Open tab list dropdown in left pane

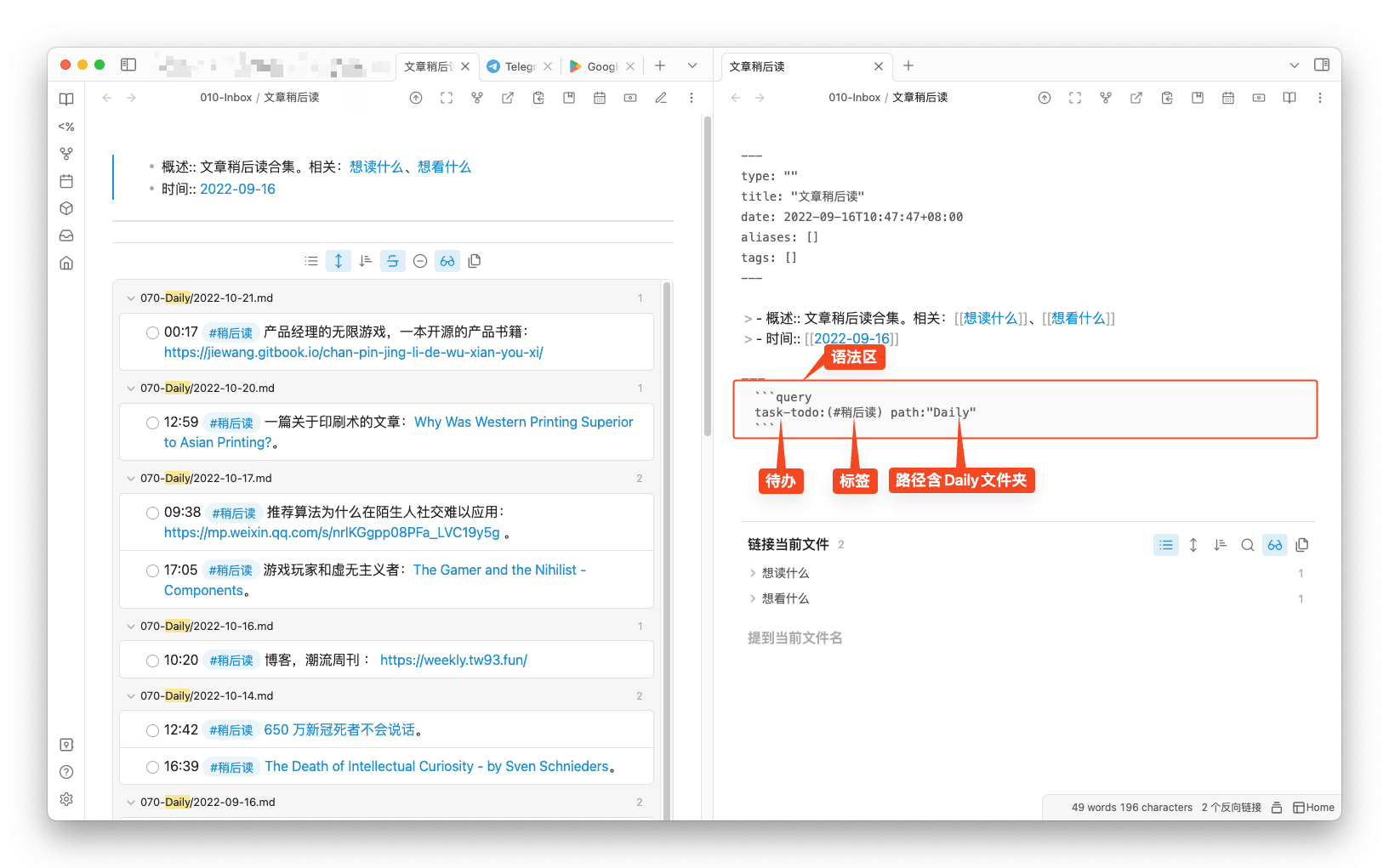coord(692,65)
